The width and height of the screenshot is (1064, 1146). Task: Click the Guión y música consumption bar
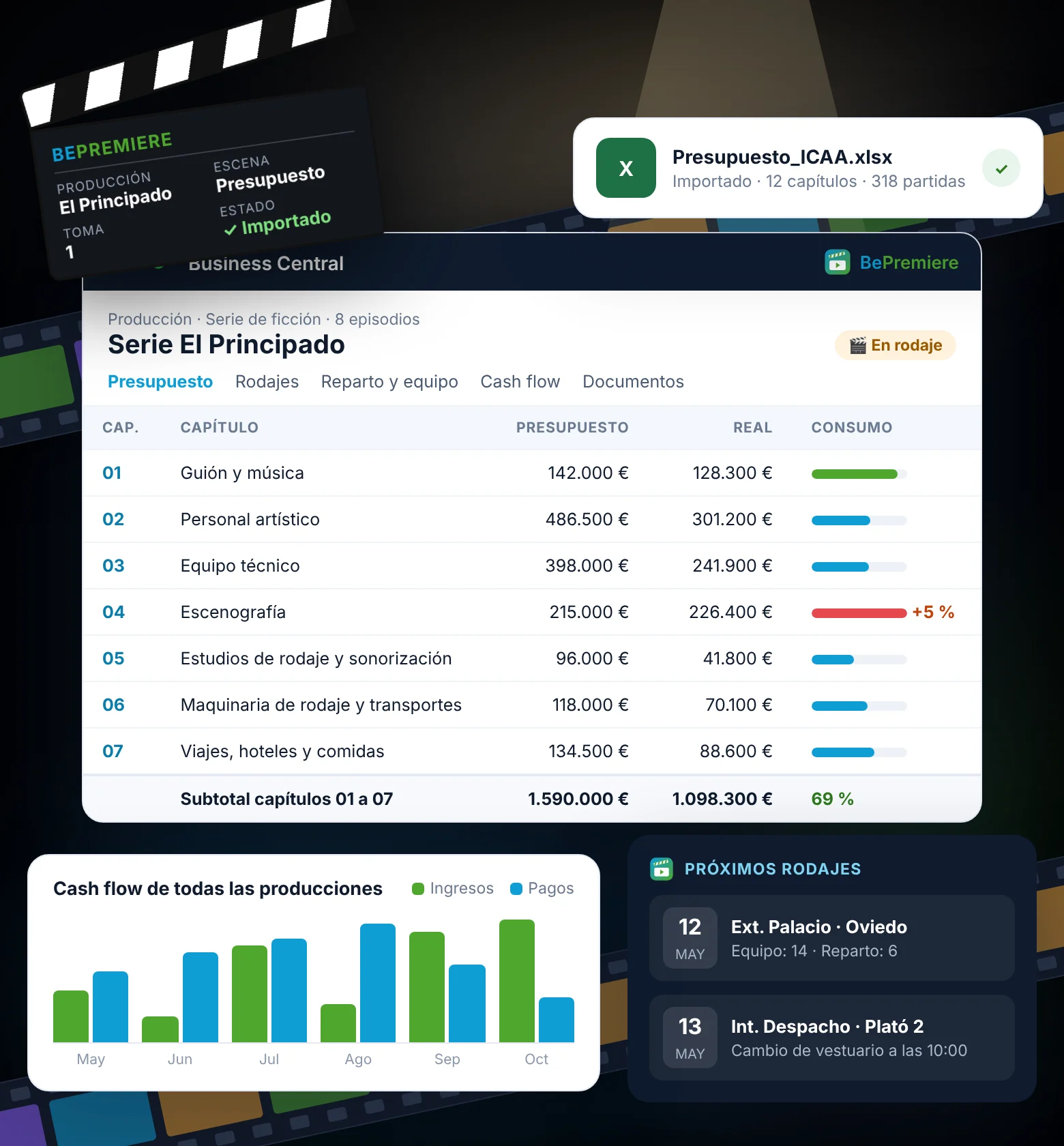point(859,474)
